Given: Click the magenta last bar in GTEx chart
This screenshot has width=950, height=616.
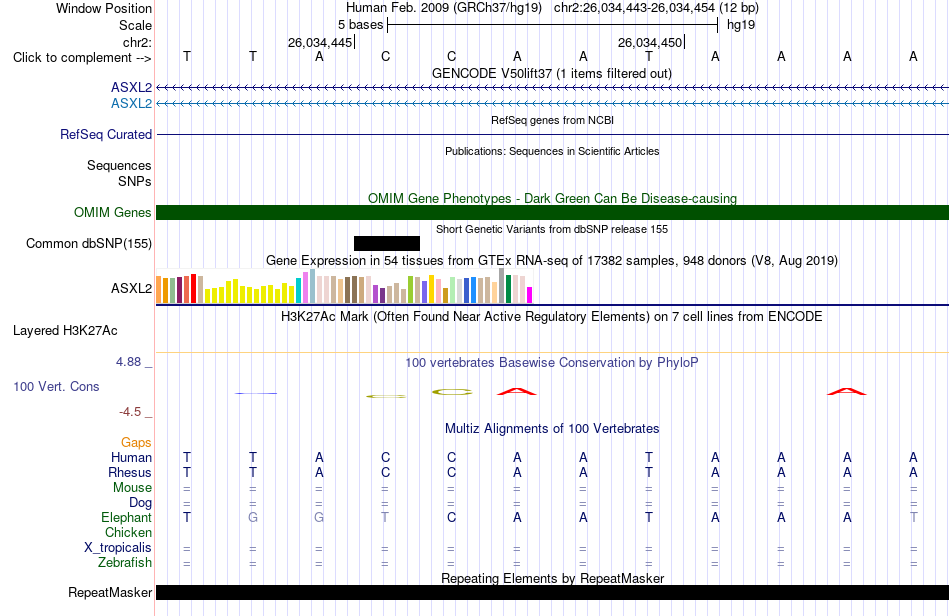Looking at the screenshot, I should [530, 295].
